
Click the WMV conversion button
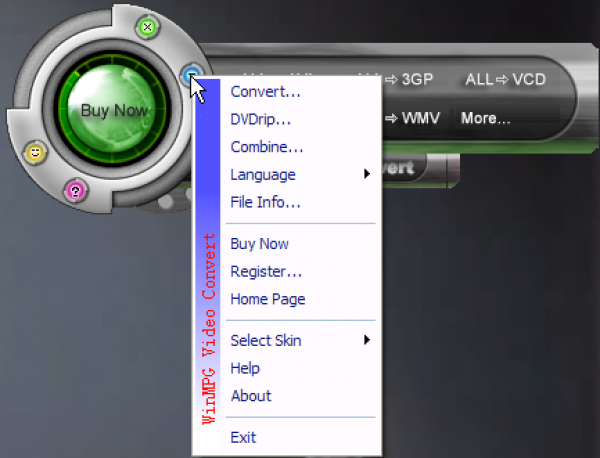click(414, 118)
